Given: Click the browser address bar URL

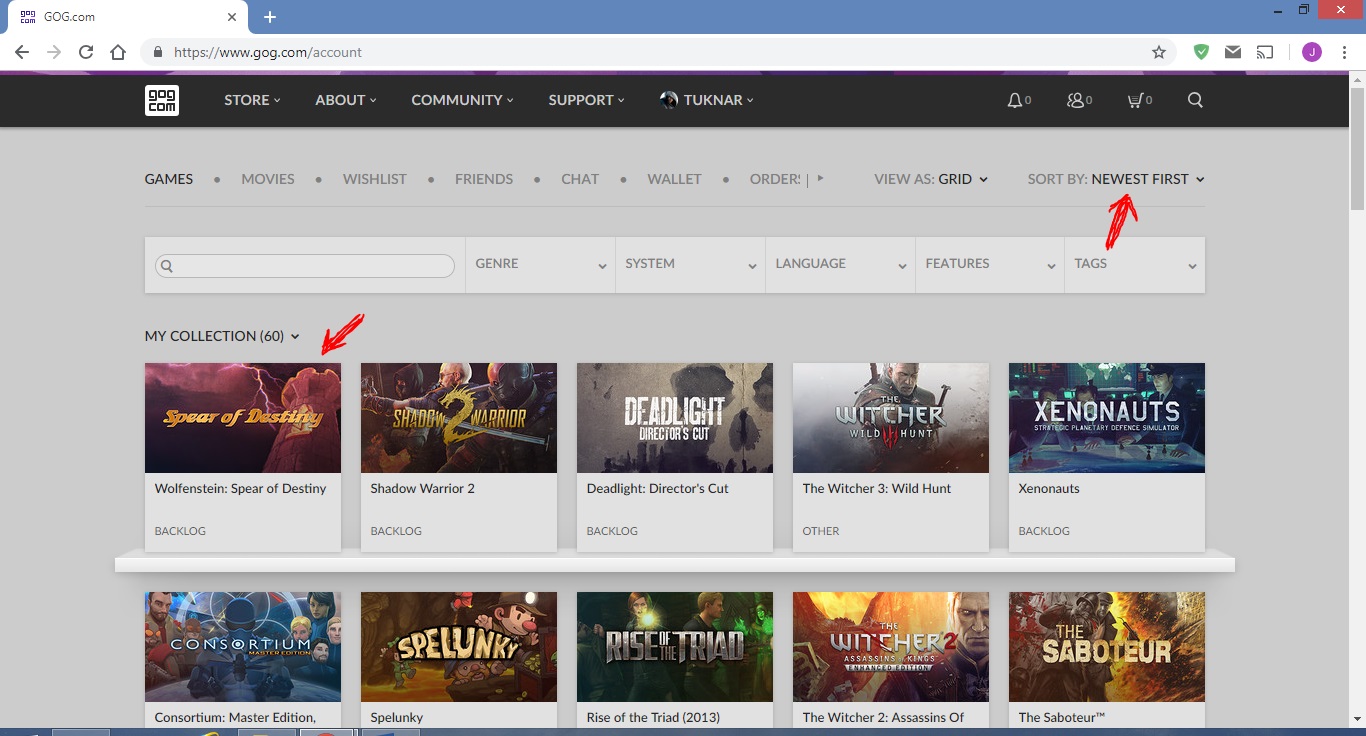Looking at the screenshot, I should (268, 52).
